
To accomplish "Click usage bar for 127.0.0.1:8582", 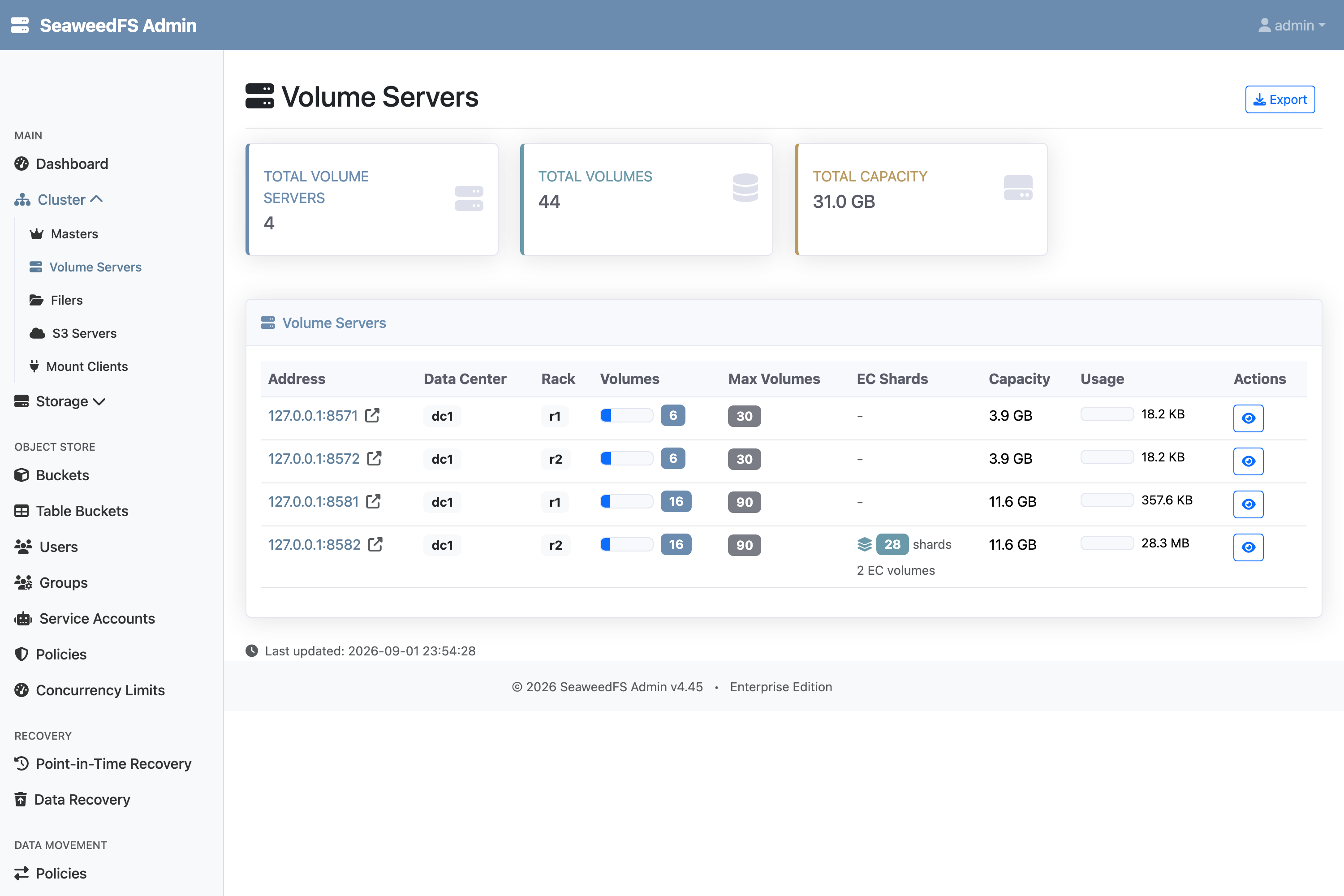I will click(x=1107, y=543).
